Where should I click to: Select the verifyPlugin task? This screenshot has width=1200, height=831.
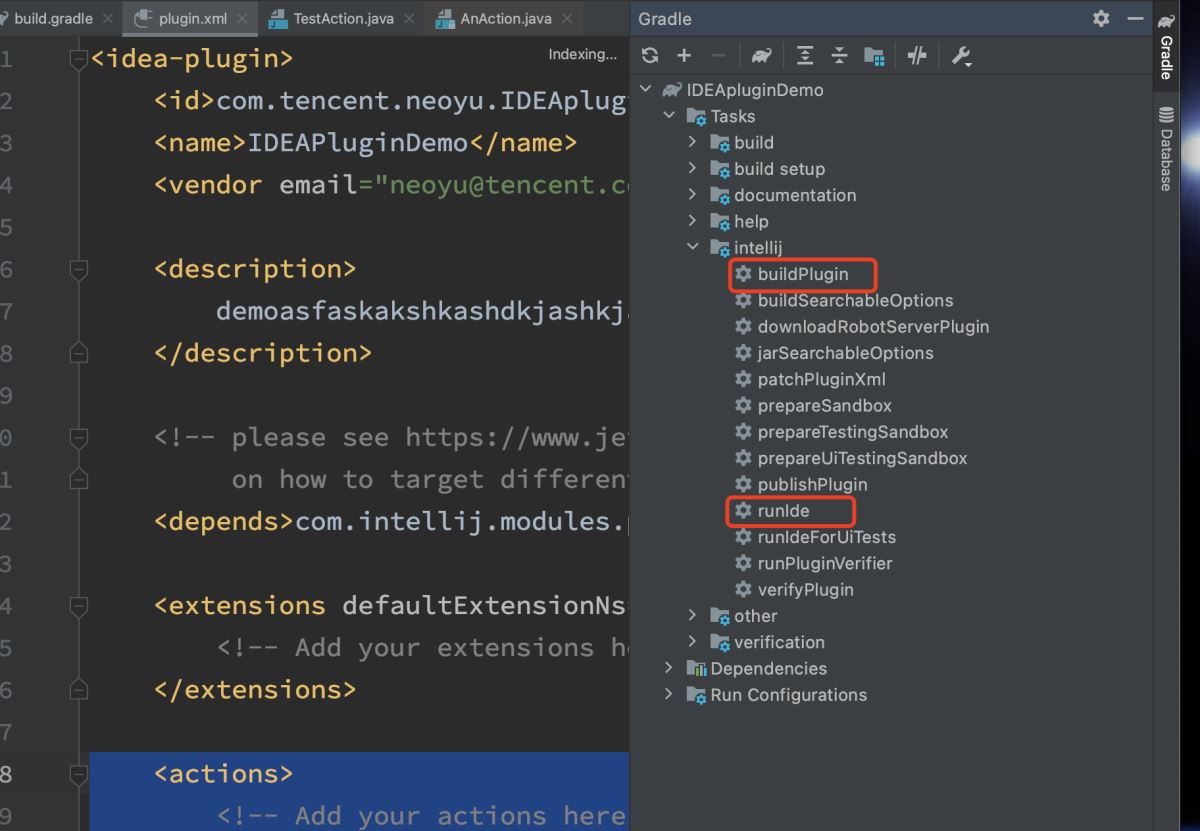(x=805, y=589)
